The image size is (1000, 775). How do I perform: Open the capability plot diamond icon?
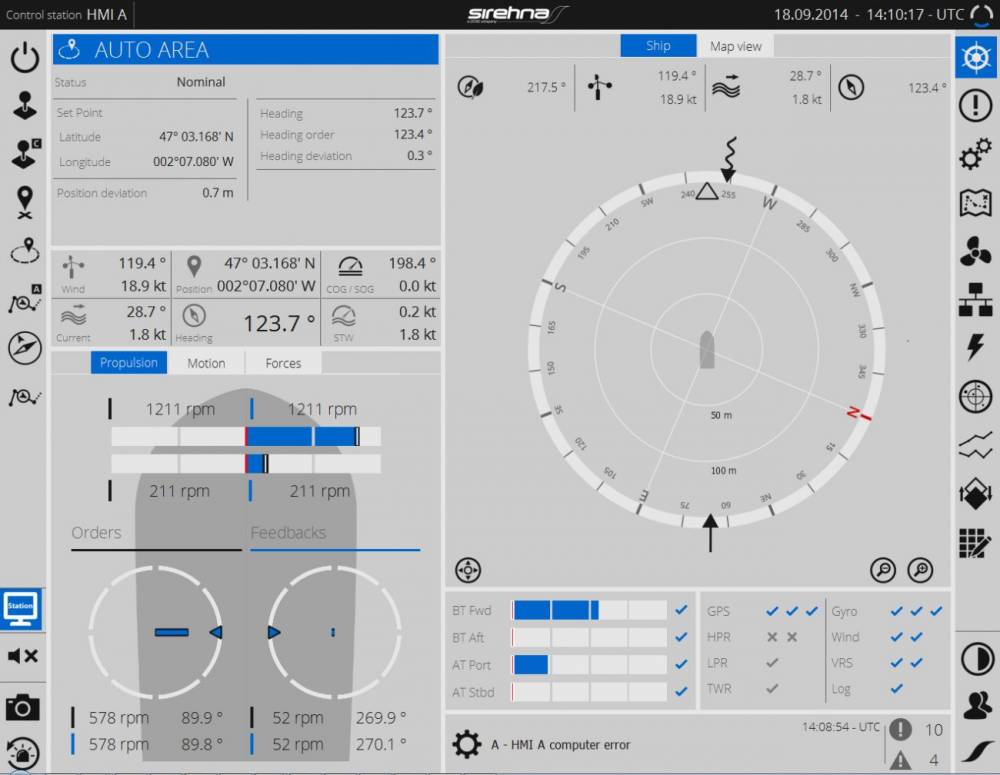[976, 494]
